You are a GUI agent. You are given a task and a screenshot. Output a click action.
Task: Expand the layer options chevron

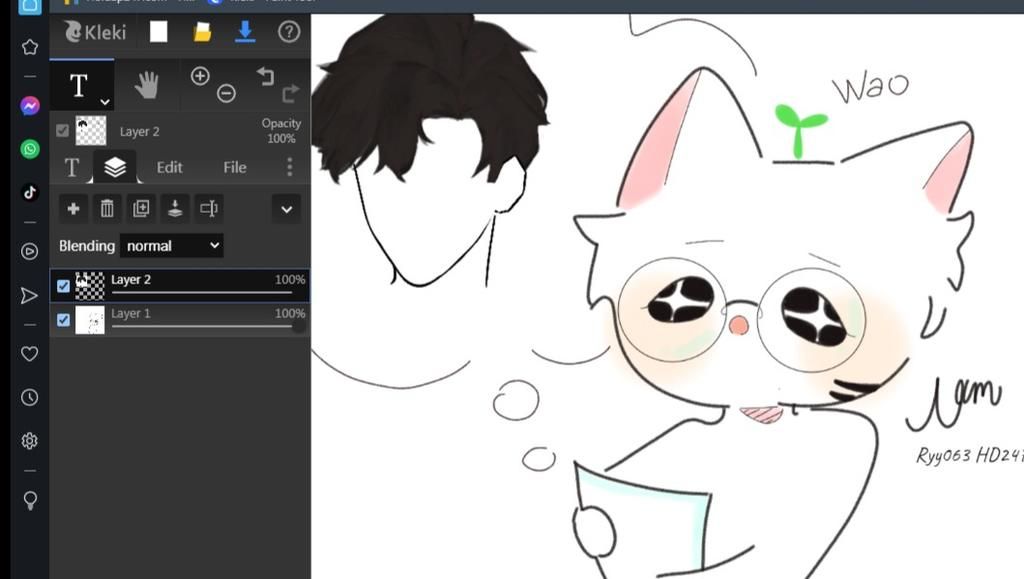[286, 209]
